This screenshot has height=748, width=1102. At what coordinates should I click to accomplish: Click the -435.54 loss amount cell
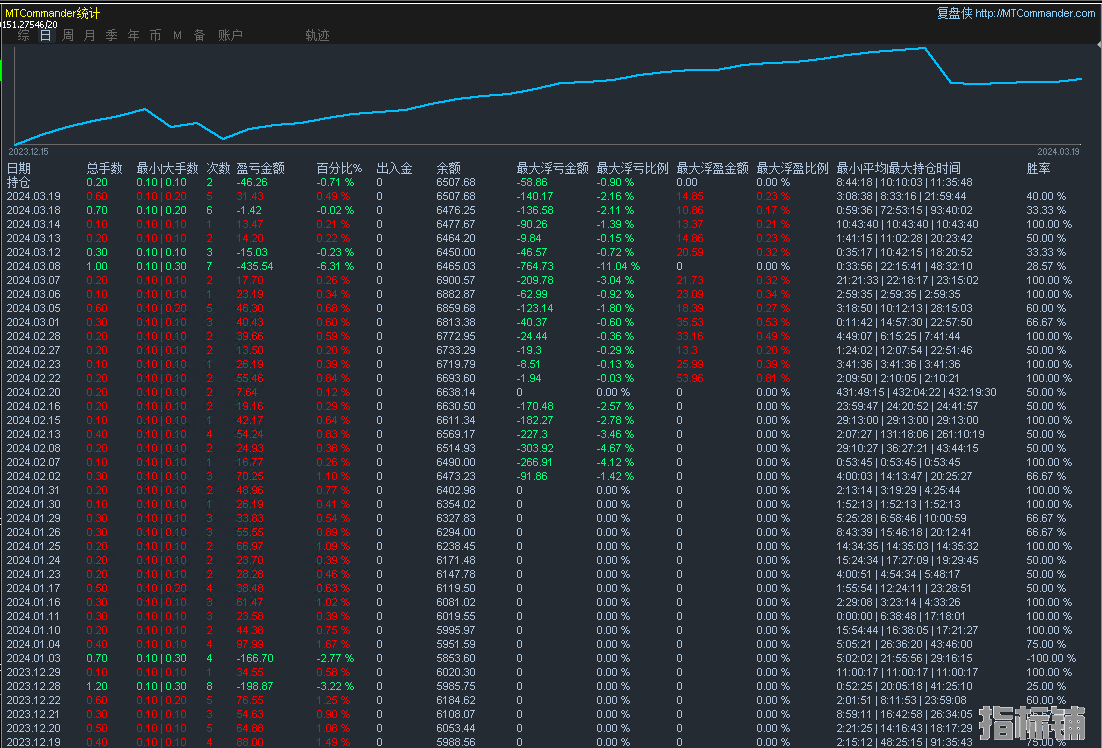coord(255,266)
